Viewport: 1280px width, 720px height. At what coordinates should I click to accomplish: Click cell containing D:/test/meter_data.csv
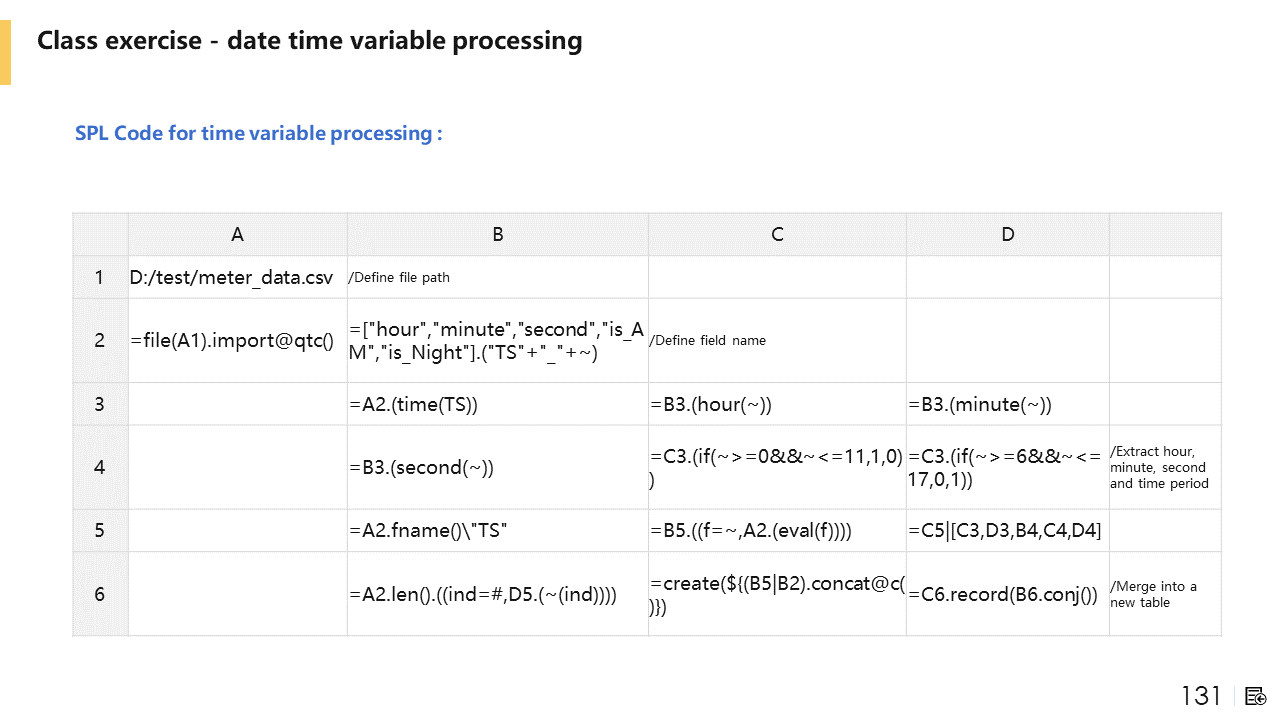232,278
